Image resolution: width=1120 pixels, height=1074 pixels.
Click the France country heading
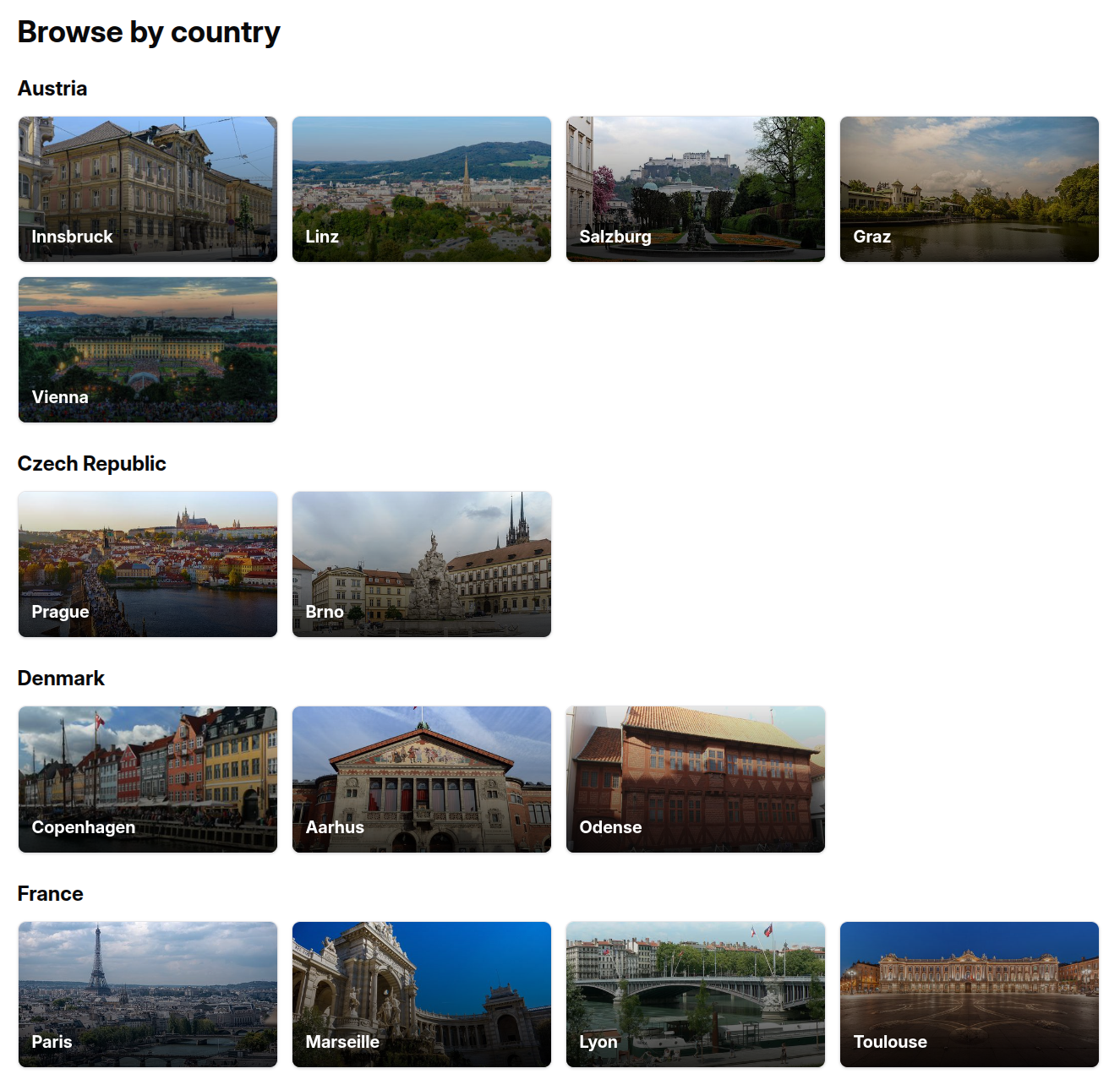(x=51, y=894)
